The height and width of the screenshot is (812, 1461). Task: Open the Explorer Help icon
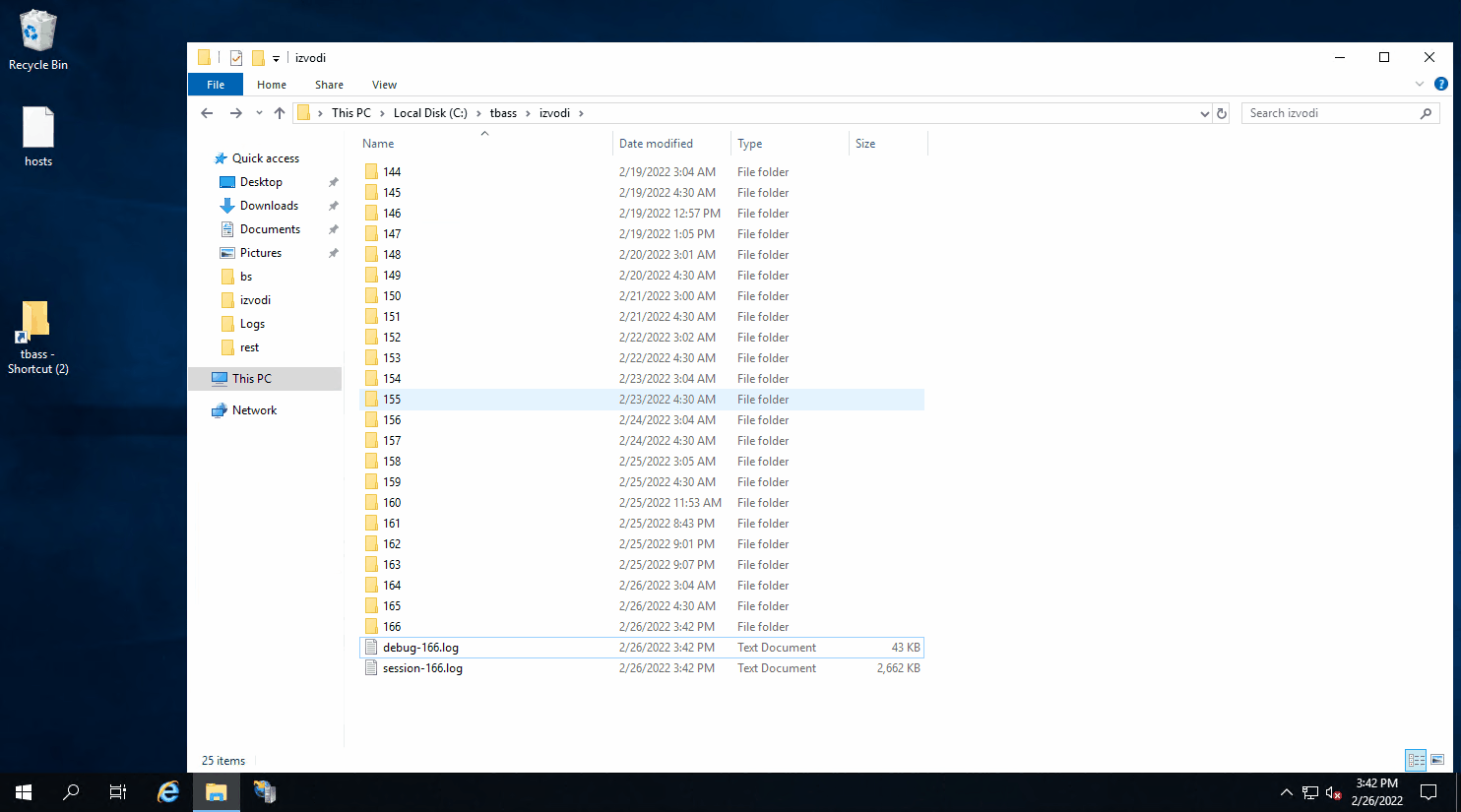(1441, 85)
